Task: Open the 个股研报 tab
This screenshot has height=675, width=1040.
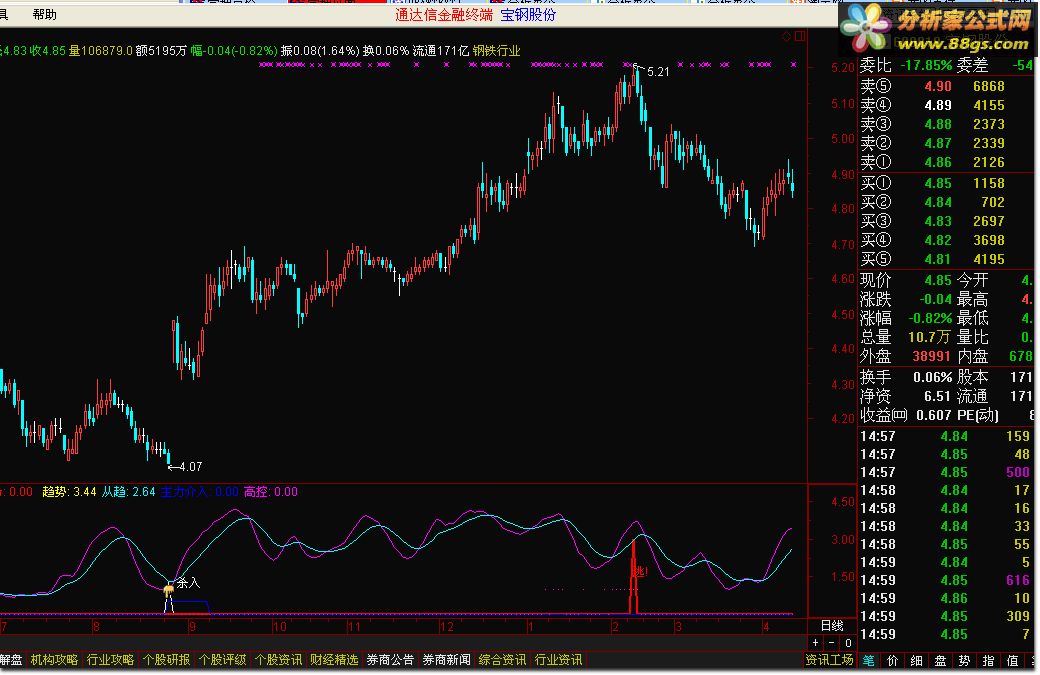Action: click(166, 660)
